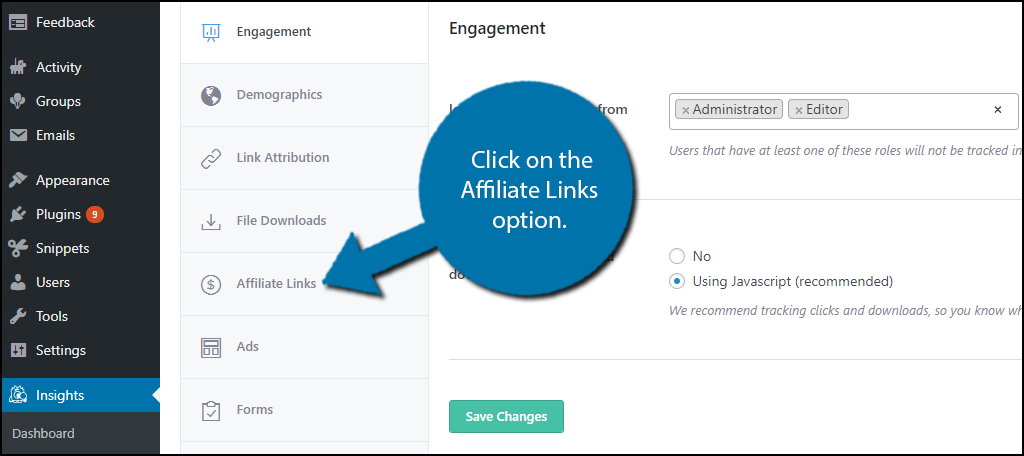This screenshot has height=456, width=1024.
Task: Open the Dashboard submenu under Insights
Action: click(x=43, y=433)
